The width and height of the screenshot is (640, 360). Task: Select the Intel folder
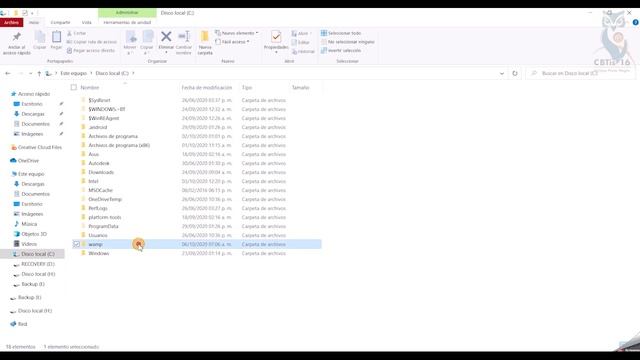(x=93, y=181)
